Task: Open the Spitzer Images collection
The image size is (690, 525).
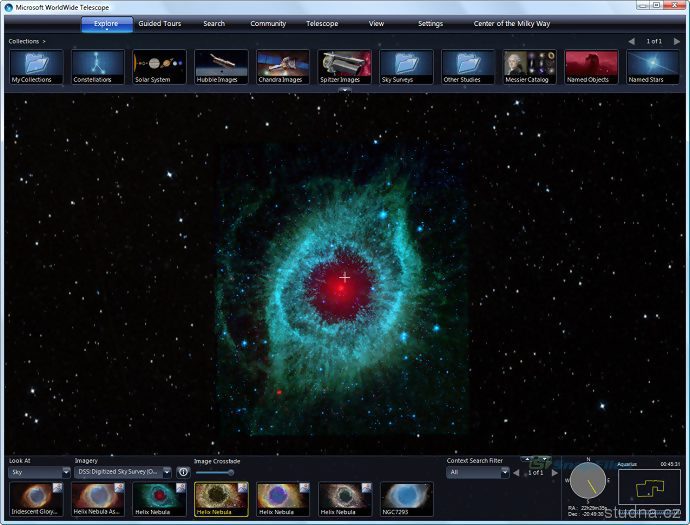Action: click(x=345, y=67)
